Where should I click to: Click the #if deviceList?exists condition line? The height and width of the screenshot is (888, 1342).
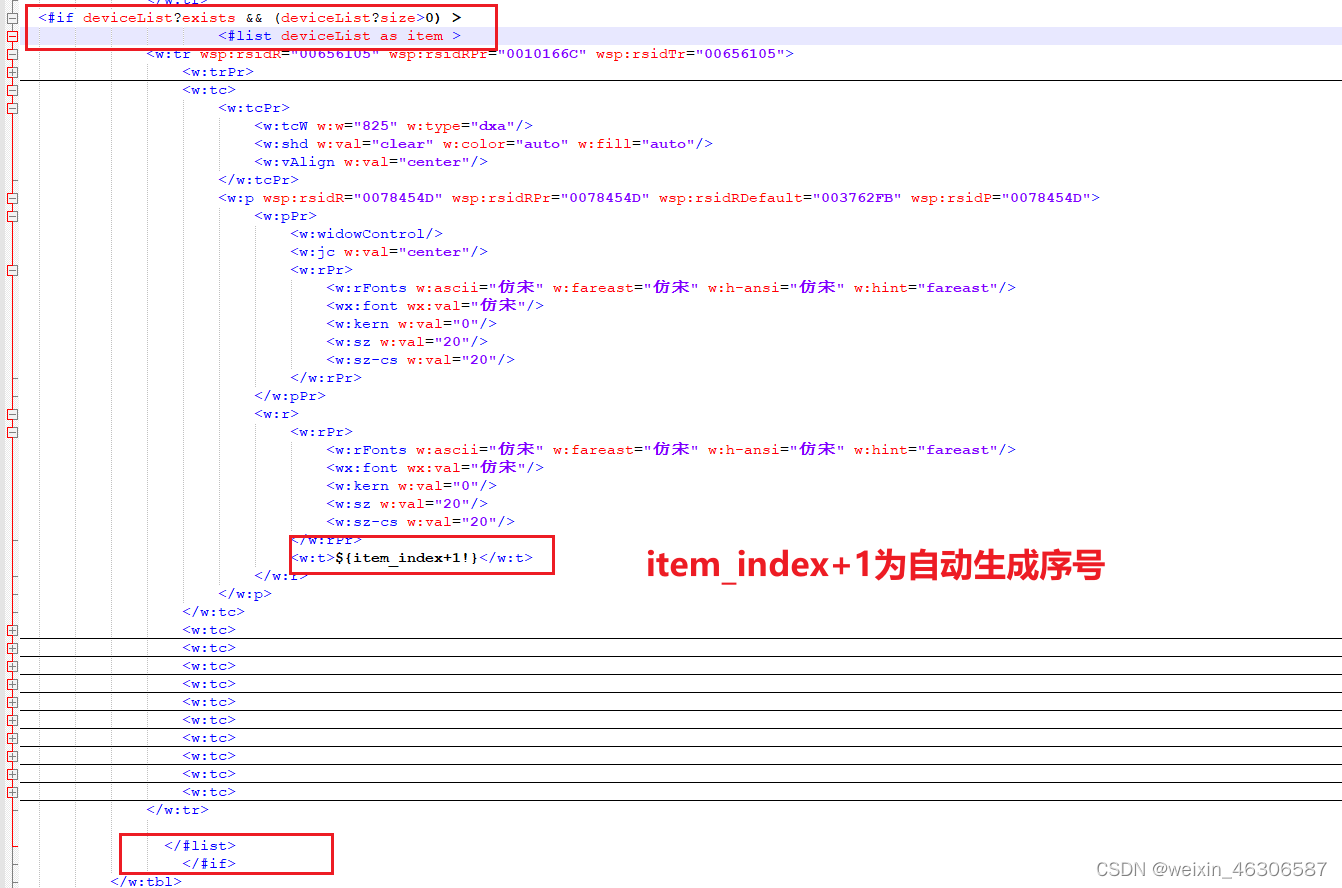(250, 18)
